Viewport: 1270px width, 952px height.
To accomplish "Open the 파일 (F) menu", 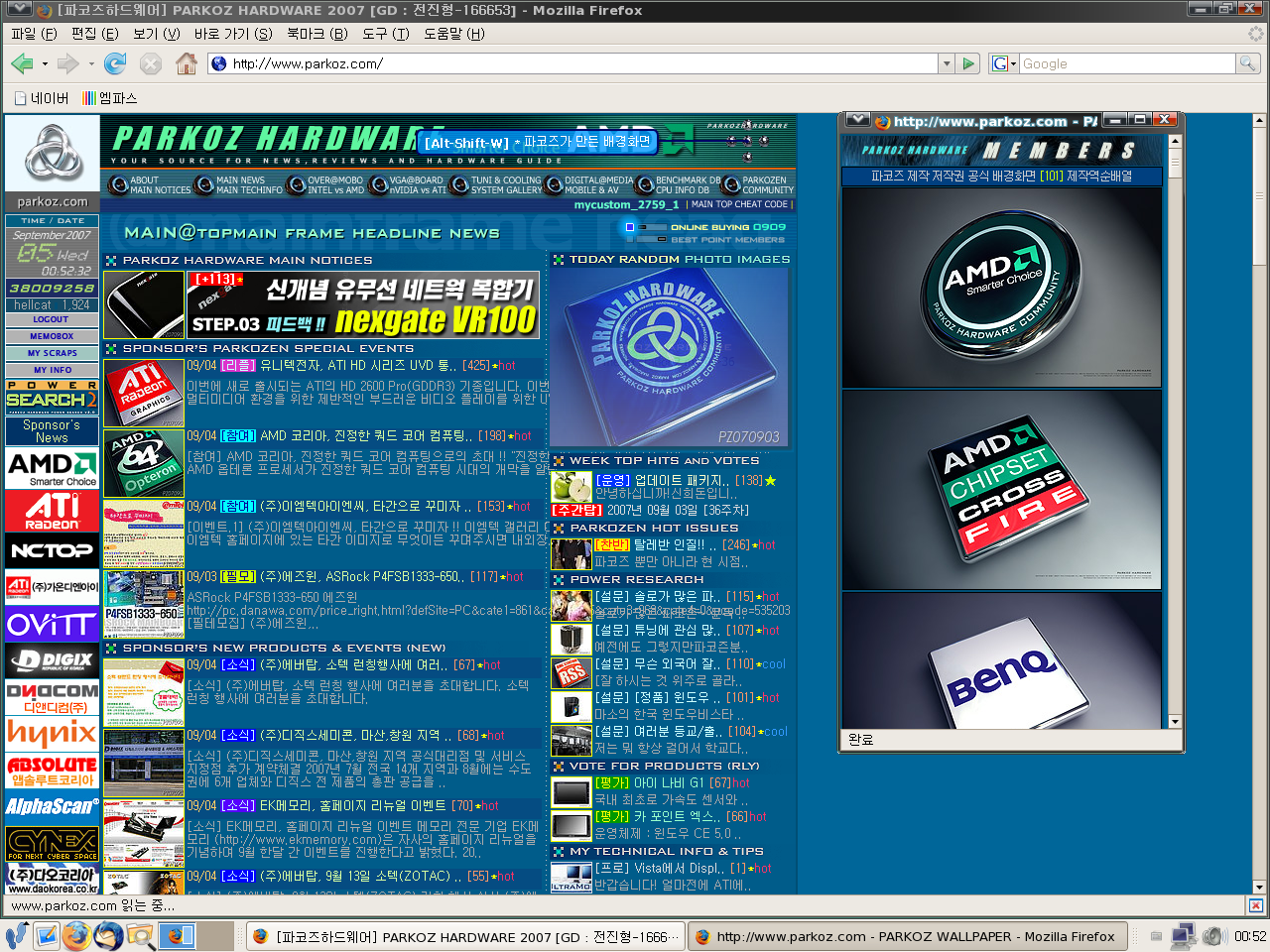I will pyautogui.click(x=34, y=34).
